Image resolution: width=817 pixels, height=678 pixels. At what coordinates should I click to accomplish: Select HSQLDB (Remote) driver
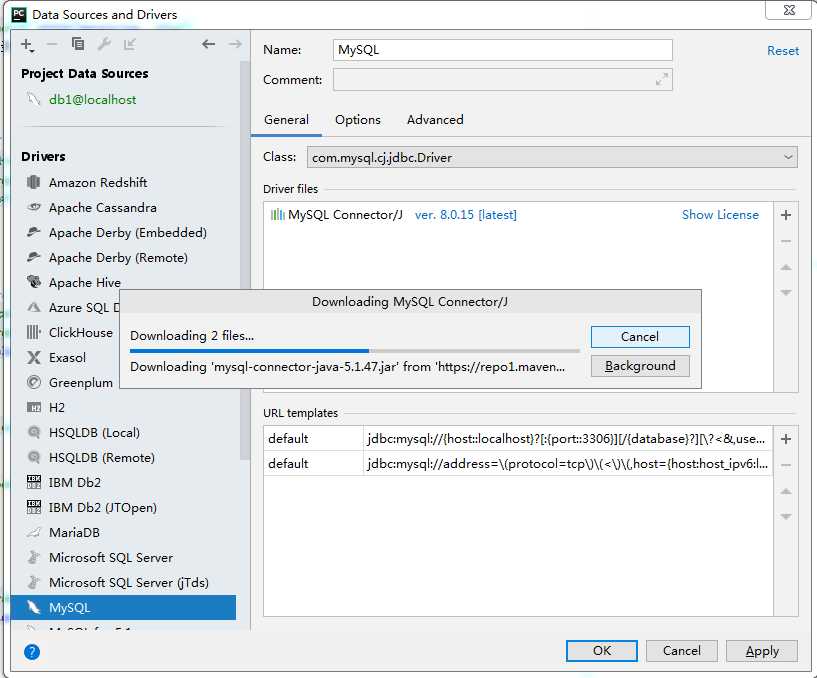point(102,458)
